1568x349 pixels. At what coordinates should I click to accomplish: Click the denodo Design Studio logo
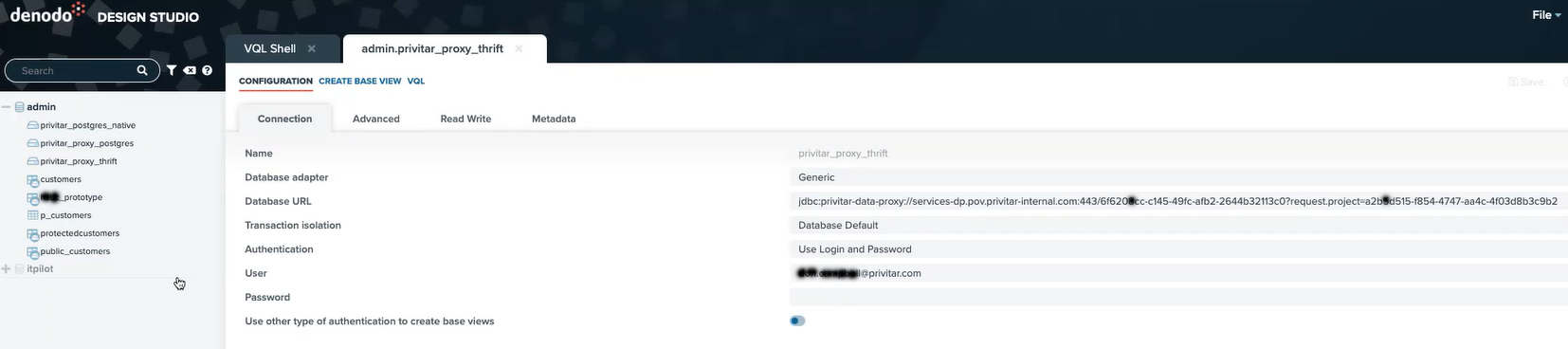pyautogui.click(x=104, y=14)
